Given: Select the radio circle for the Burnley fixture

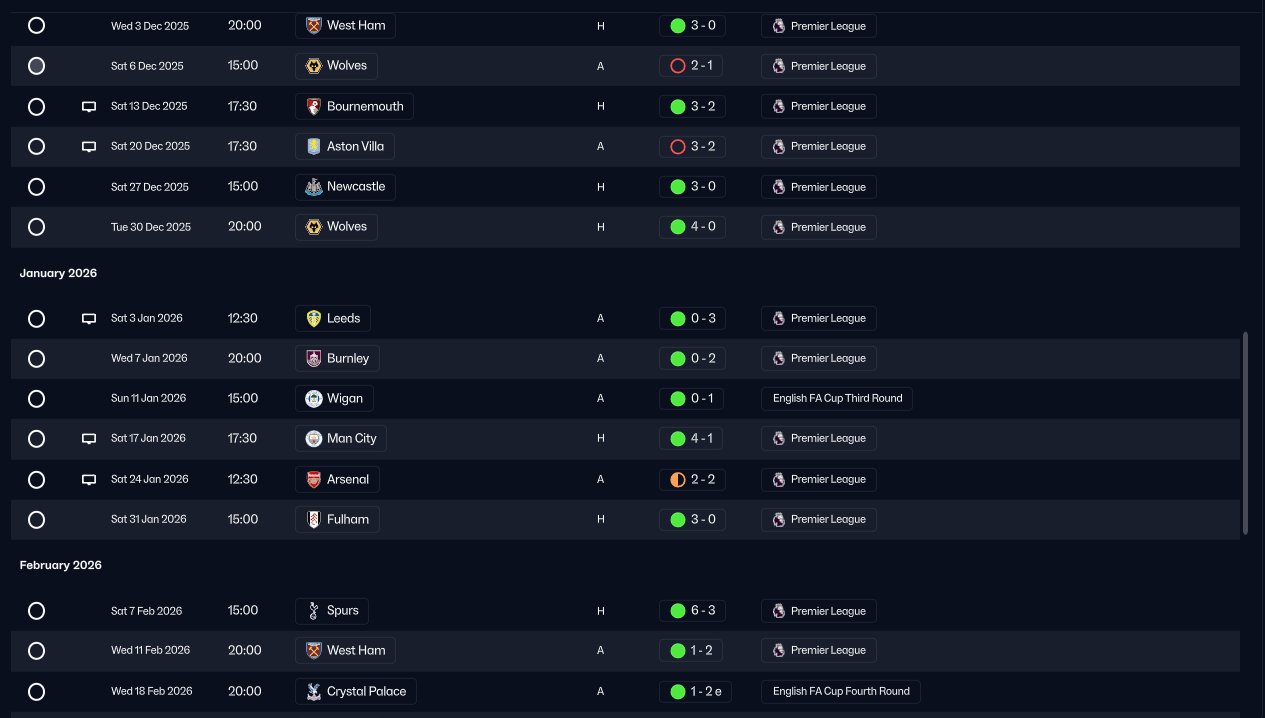Looking at the screenshot, I should coord(36,358).
